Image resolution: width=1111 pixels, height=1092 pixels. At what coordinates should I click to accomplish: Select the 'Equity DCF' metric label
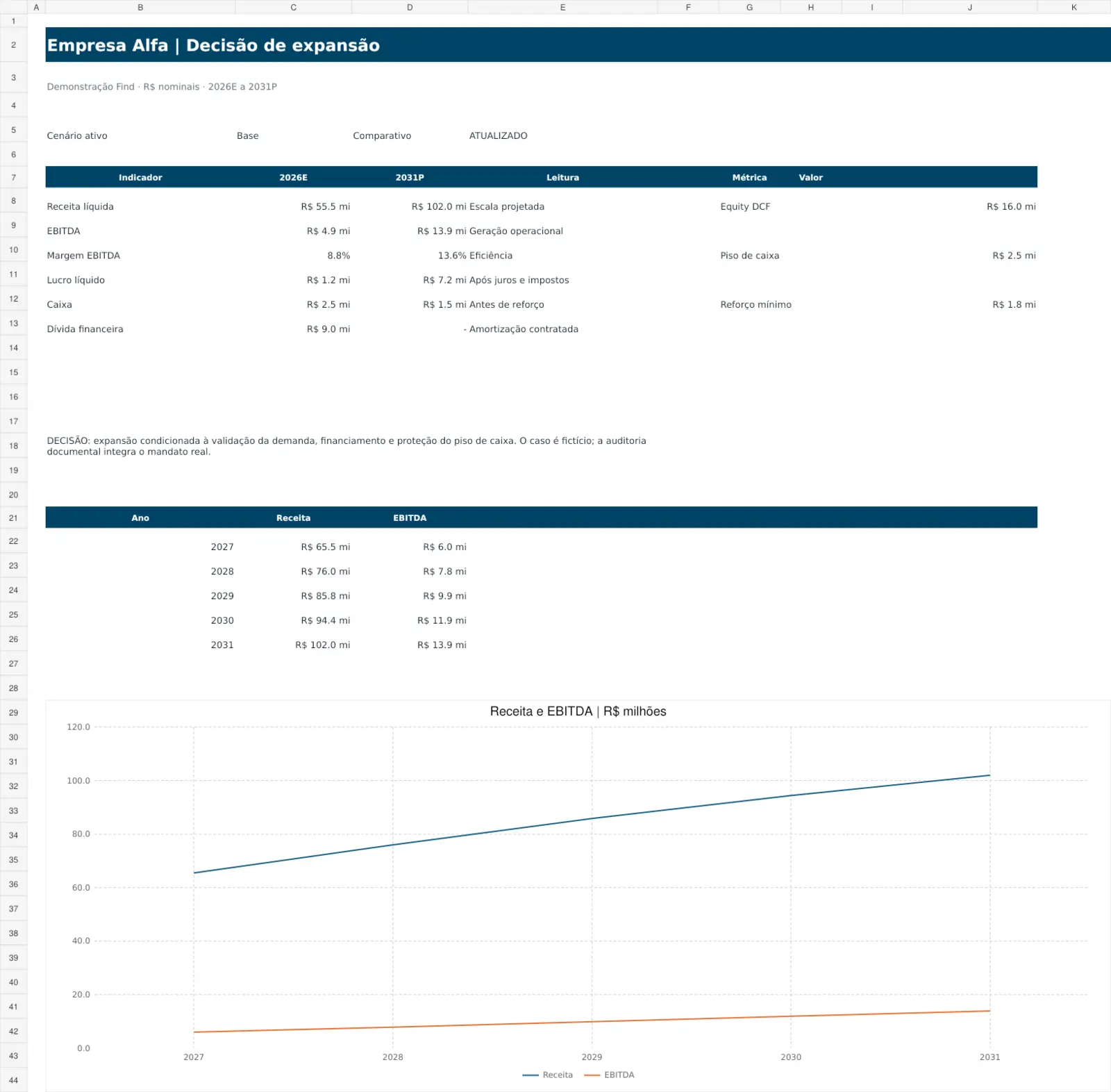pyautogui.click(x=745, y=206)
